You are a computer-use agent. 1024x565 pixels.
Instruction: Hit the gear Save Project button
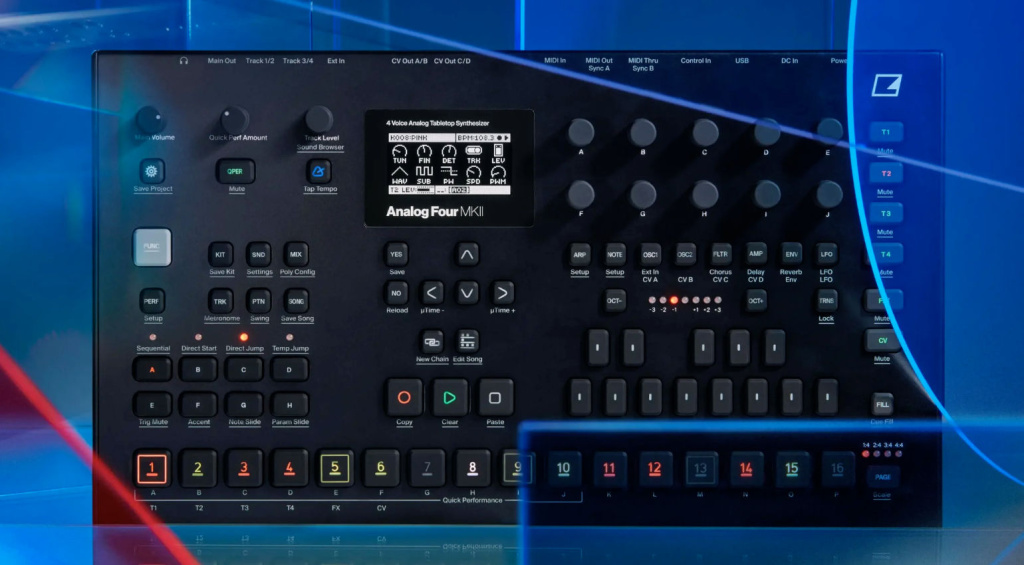point(152,172)
